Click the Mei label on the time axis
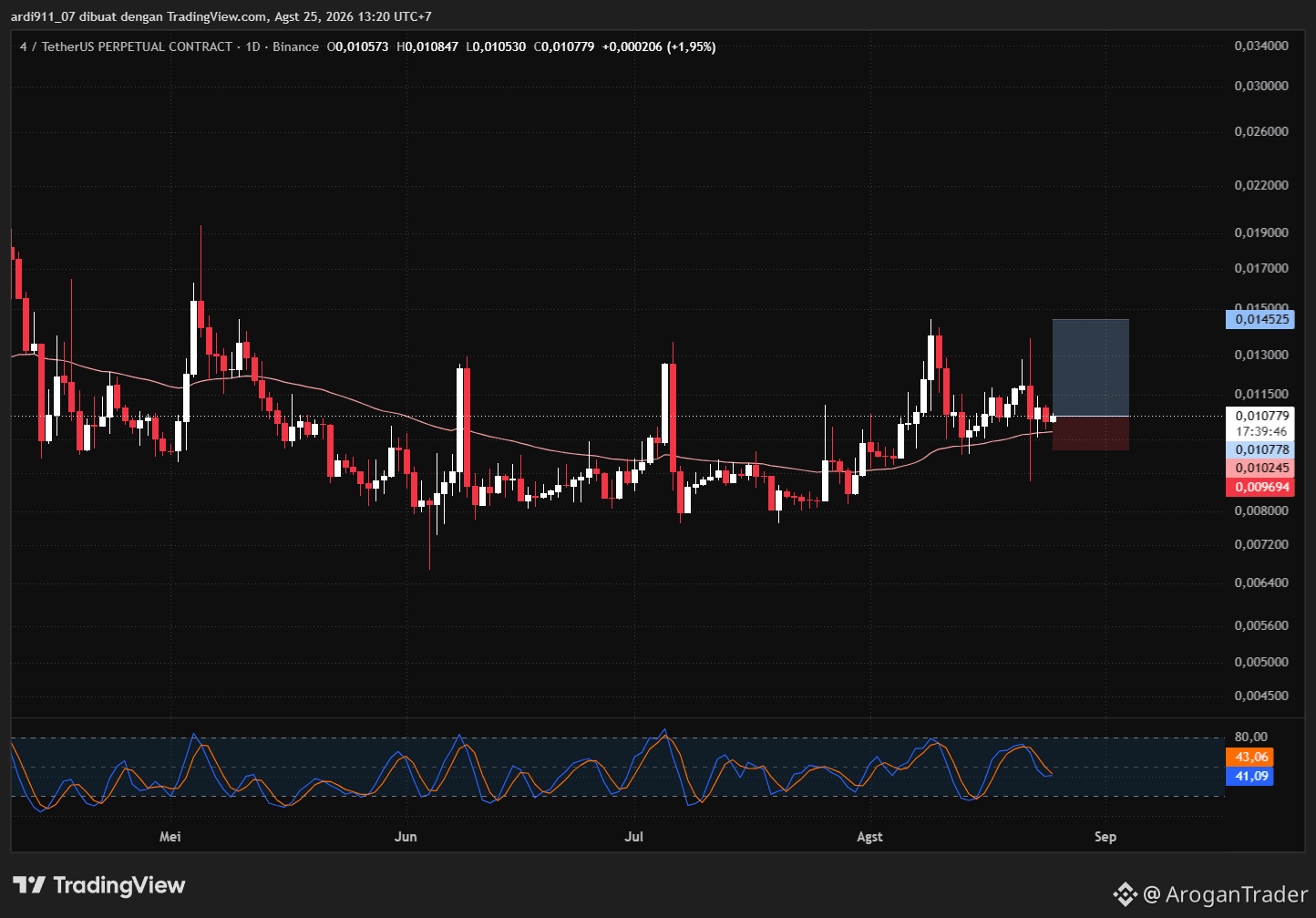Image resolution: width=1316 pixels, height=918 pixels. click(170, 836)
